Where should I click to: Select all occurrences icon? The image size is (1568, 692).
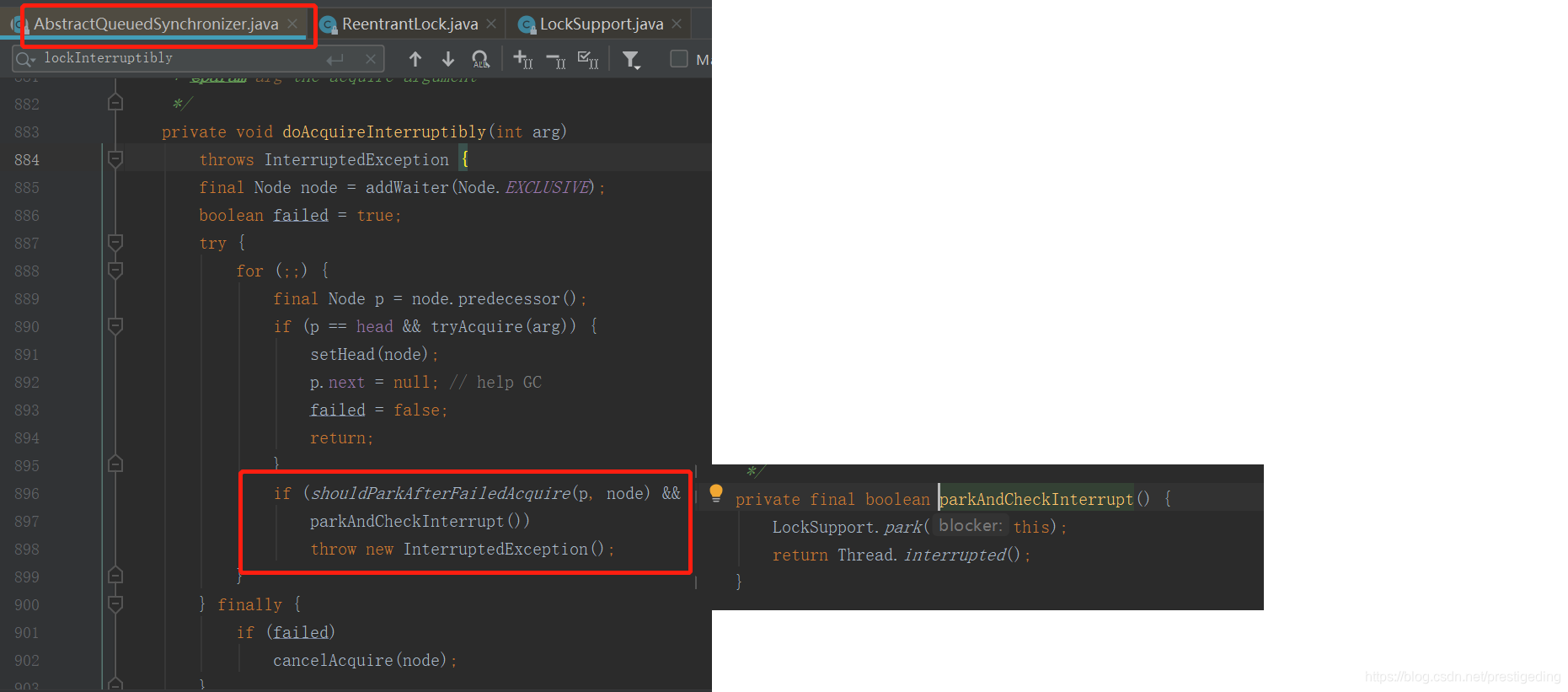(588, 59)
